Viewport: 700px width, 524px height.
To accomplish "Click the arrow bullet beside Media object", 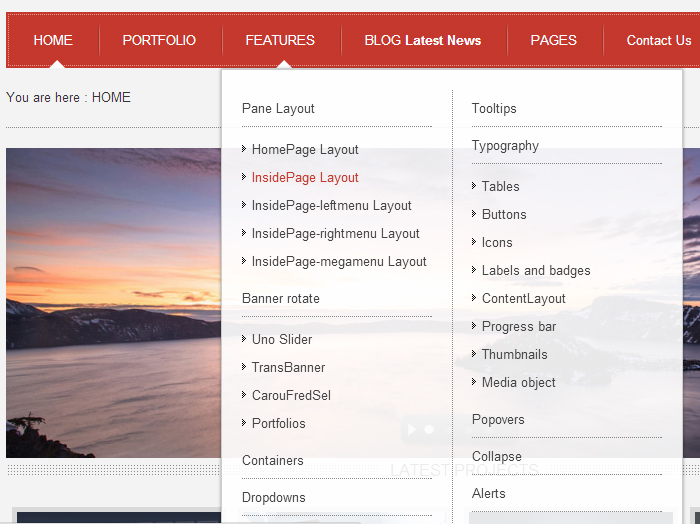I will tap(474, 382).
